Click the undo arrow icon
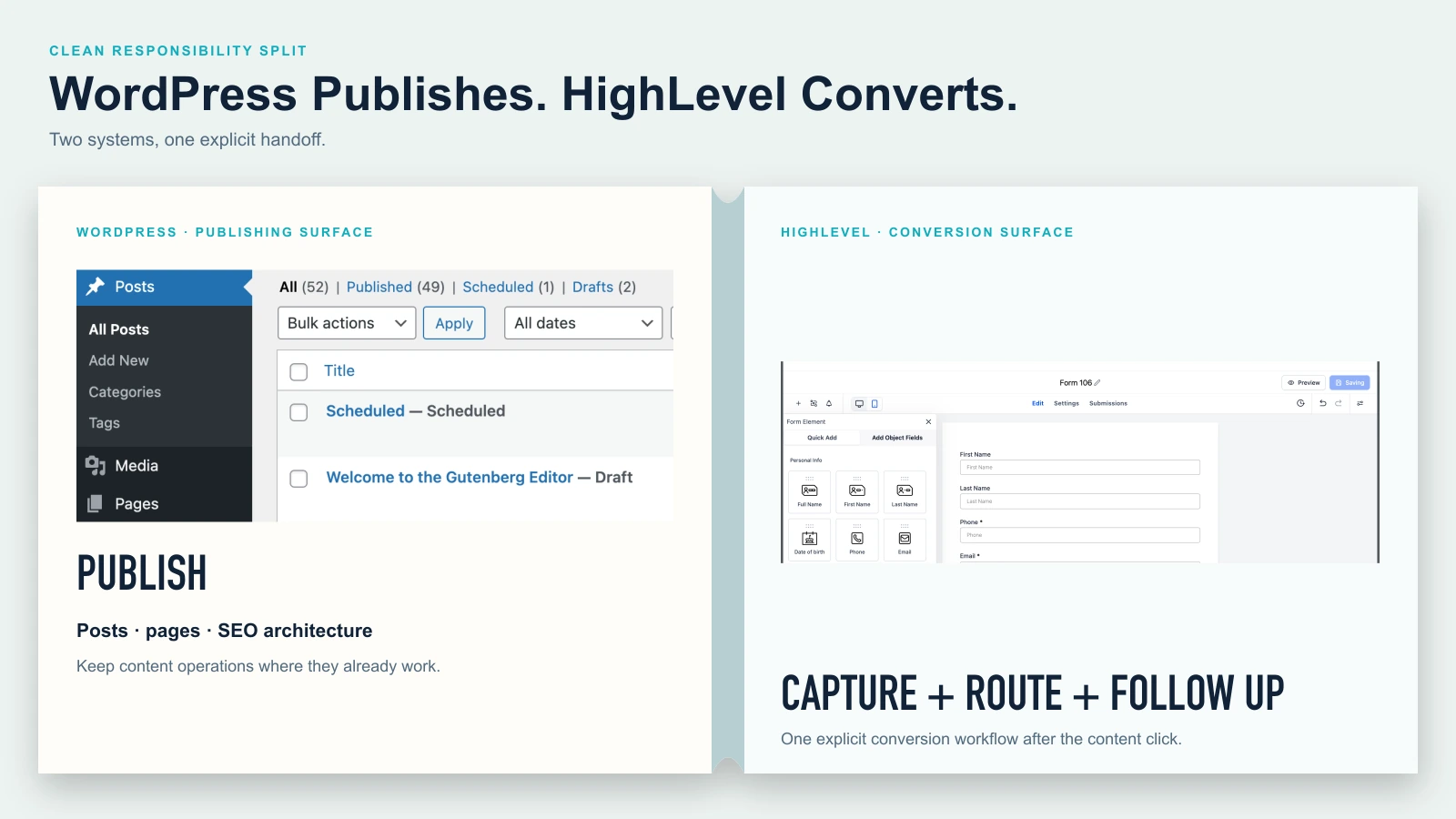The width and height of the screenshot is (1456, 819). coord(1322,403)
